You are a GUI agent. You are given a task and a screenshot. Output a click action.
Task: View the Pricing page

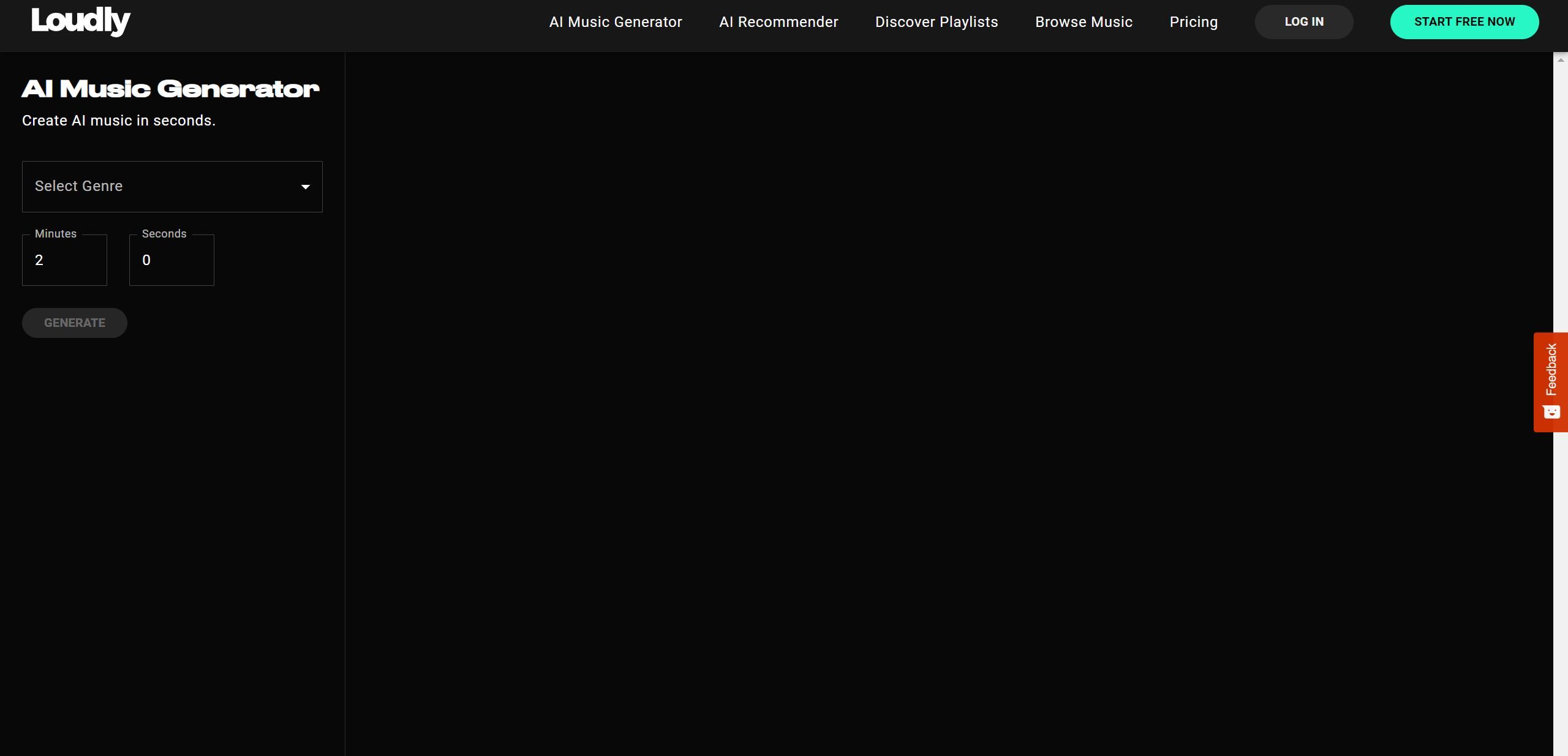[x=1193, y=22]
